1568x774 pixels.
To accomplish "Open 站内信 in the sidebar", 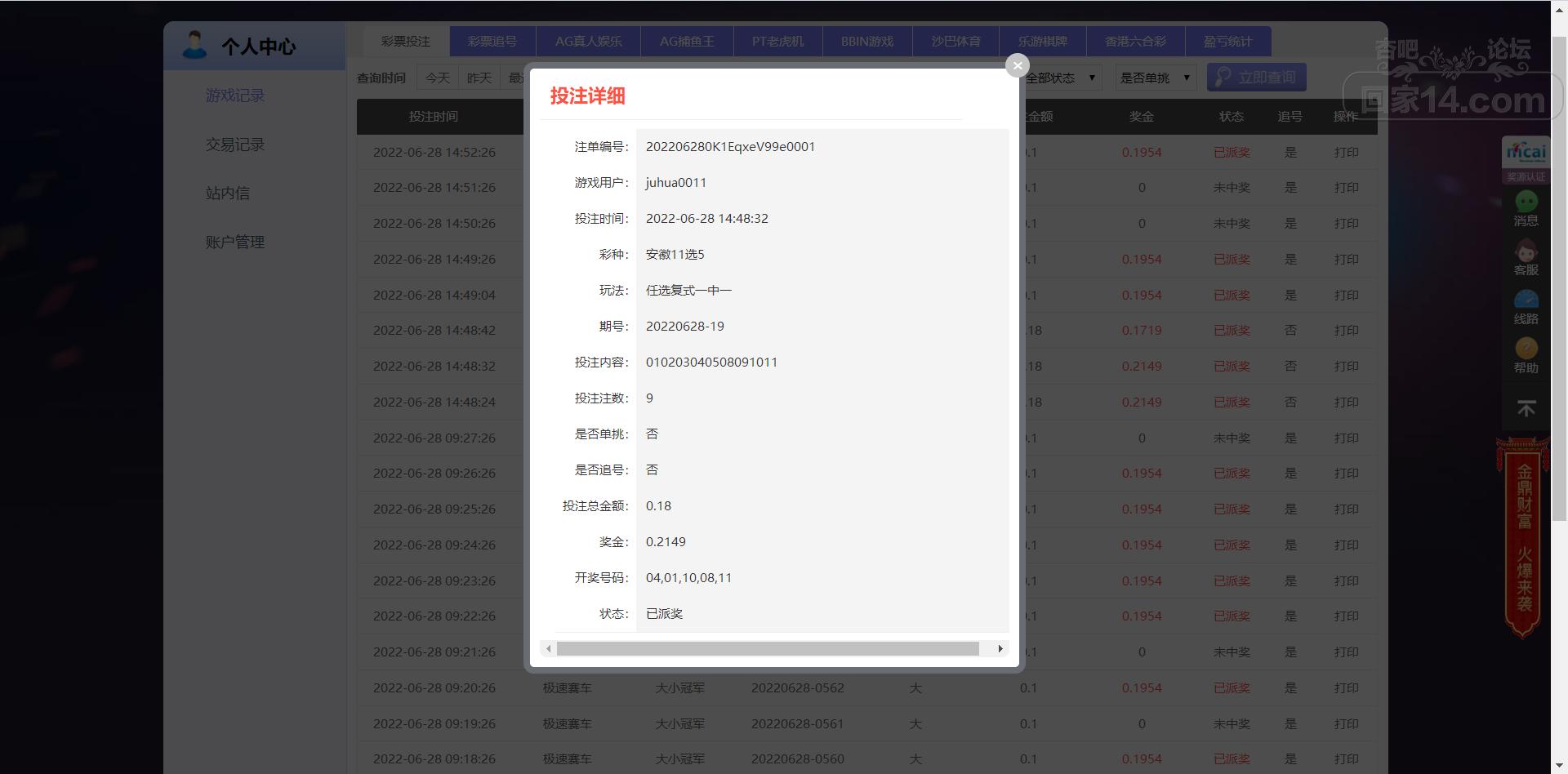I will click(228, 193).
